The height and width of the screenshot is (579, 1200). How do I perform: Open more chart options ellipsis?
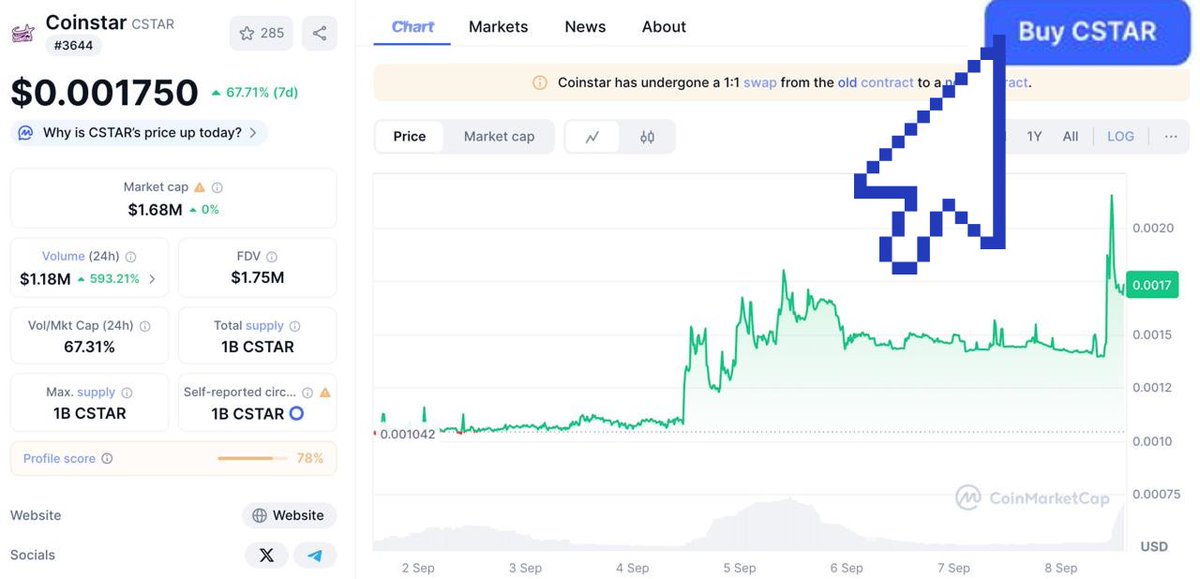[x=1170, y=137]
